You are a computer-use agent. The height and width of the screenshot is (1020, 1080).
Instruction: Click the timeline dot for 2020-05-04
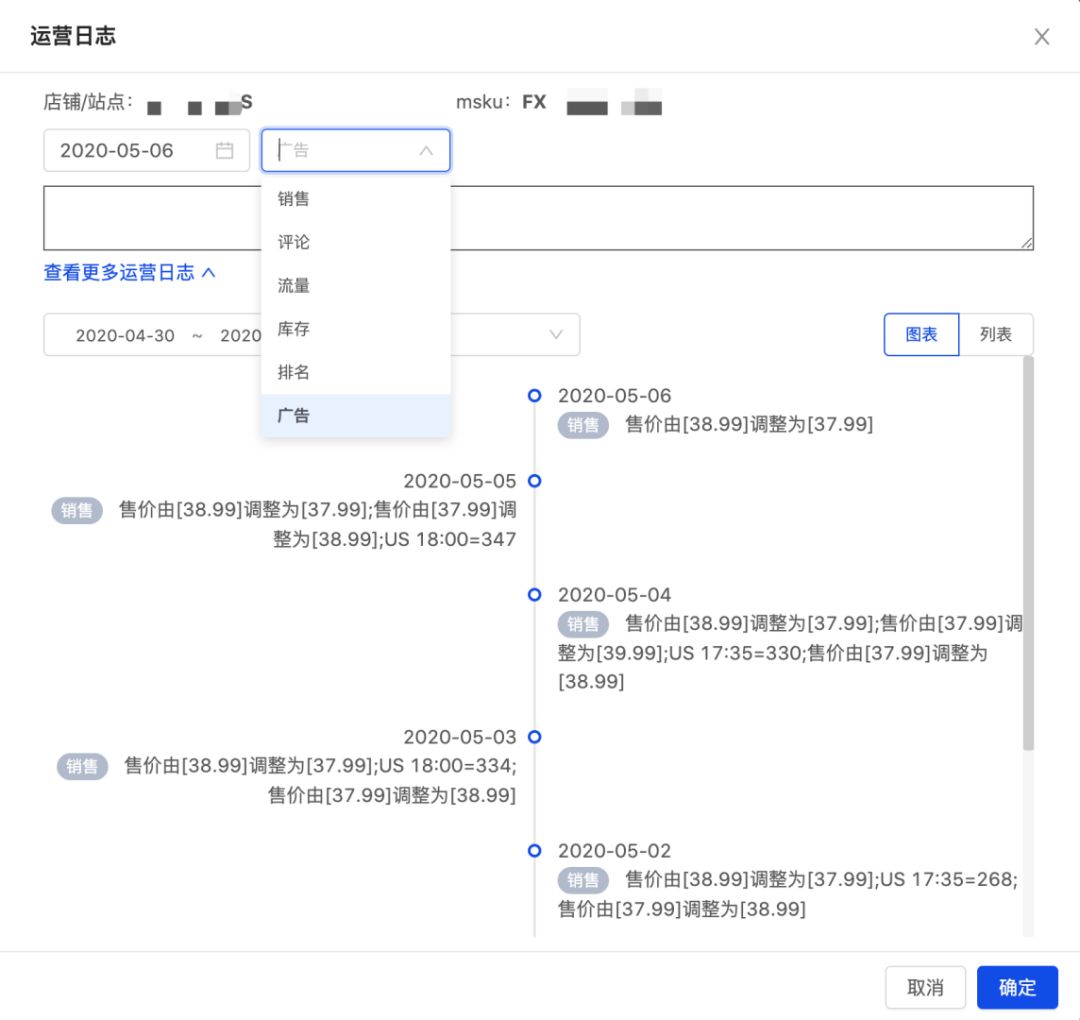(536, 594)
